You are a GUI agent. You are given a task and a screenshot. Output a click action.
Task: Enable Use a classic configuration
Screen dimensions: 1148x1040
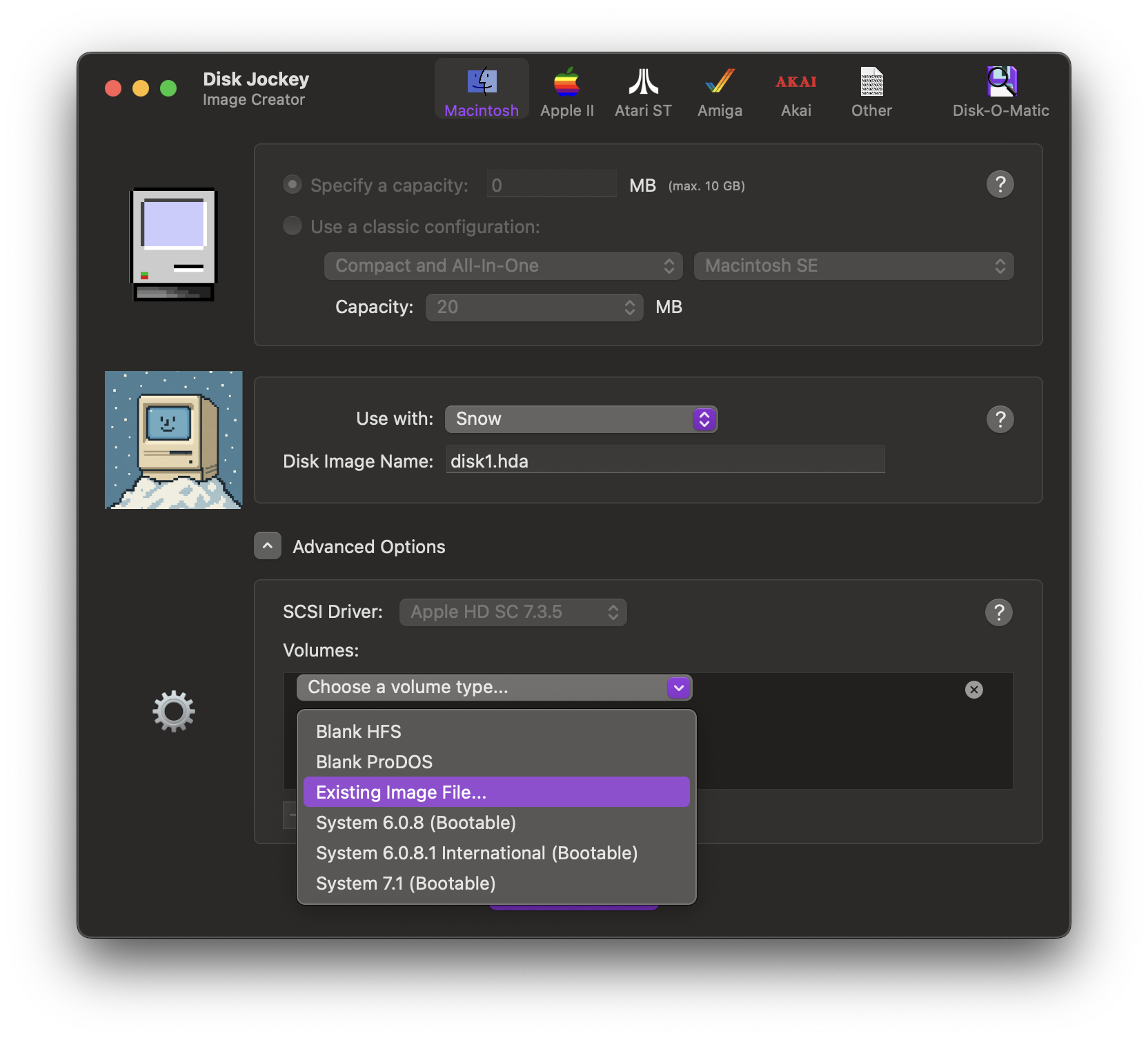coord(292,226)
